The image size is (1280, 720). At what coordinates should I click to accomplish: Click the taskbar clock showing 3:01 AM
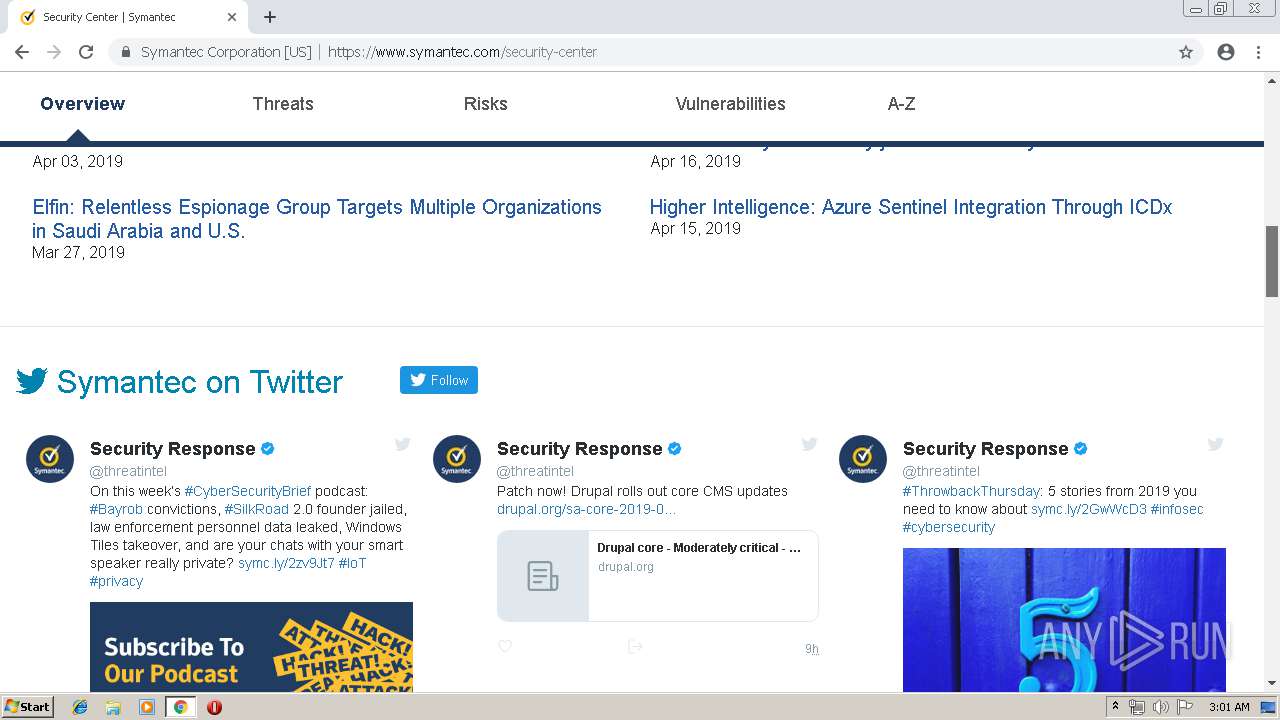click(1229, 707)
